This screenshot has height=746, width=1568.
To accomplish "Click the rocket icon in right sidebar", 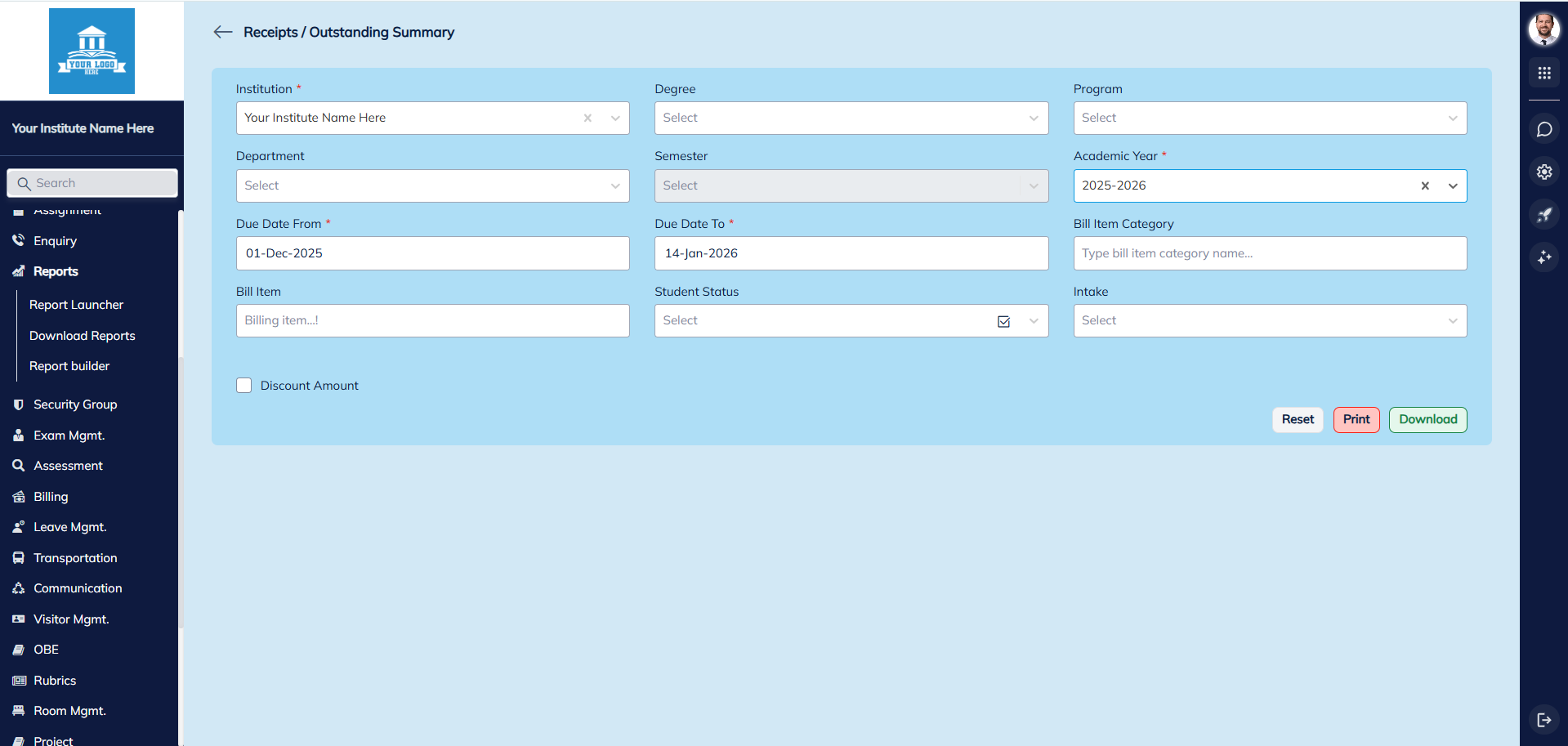I will (x=1544, y=214).
